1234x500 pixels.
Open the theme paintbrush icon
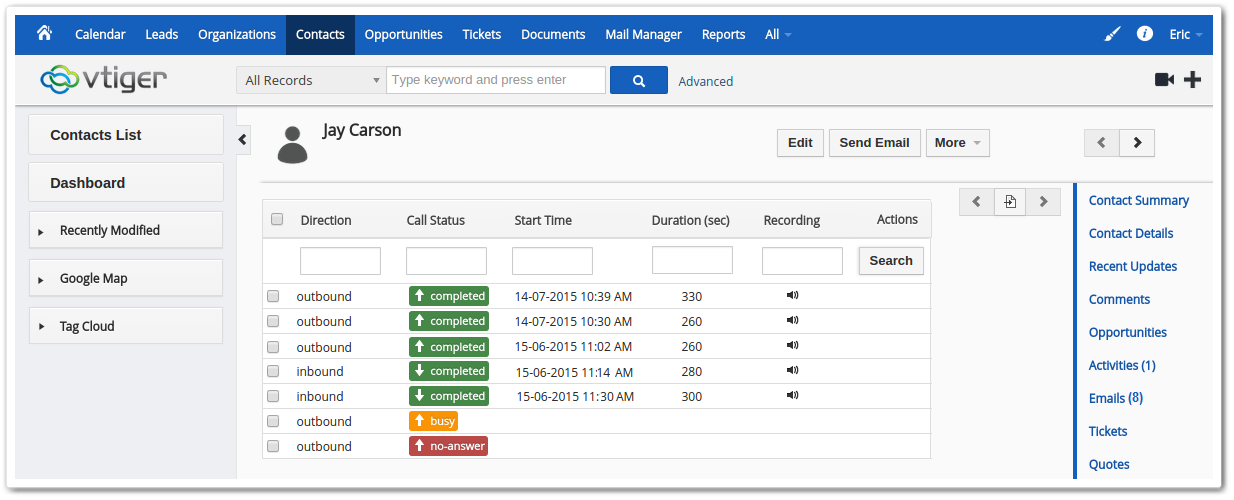1112,34
